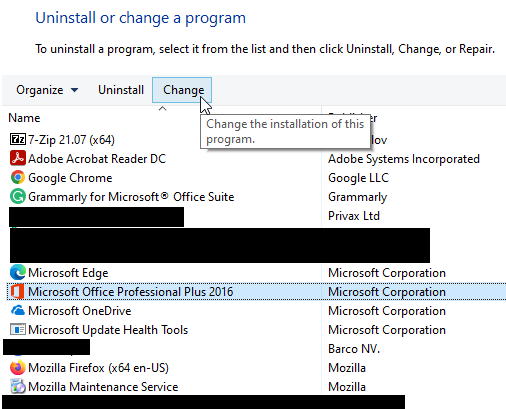This screenshot has width=506, height=409.
Task: Click the Uninstall toolbar button
Action: (x=121, y=90)
